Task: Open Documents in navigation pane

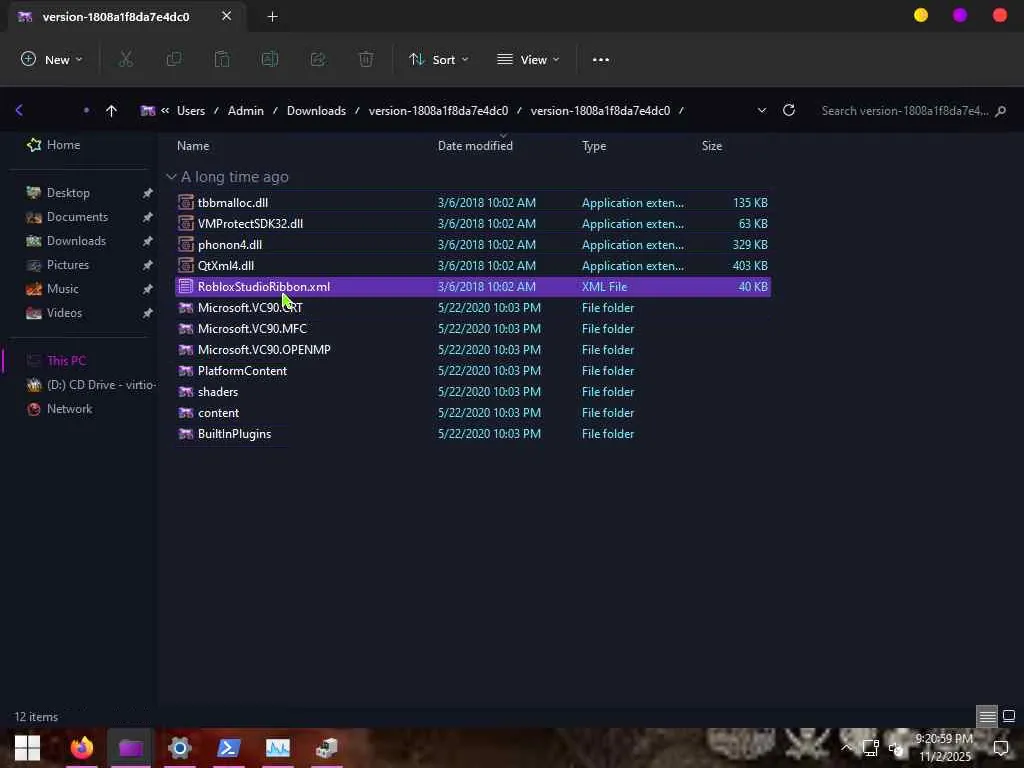Action: [67, 217]
